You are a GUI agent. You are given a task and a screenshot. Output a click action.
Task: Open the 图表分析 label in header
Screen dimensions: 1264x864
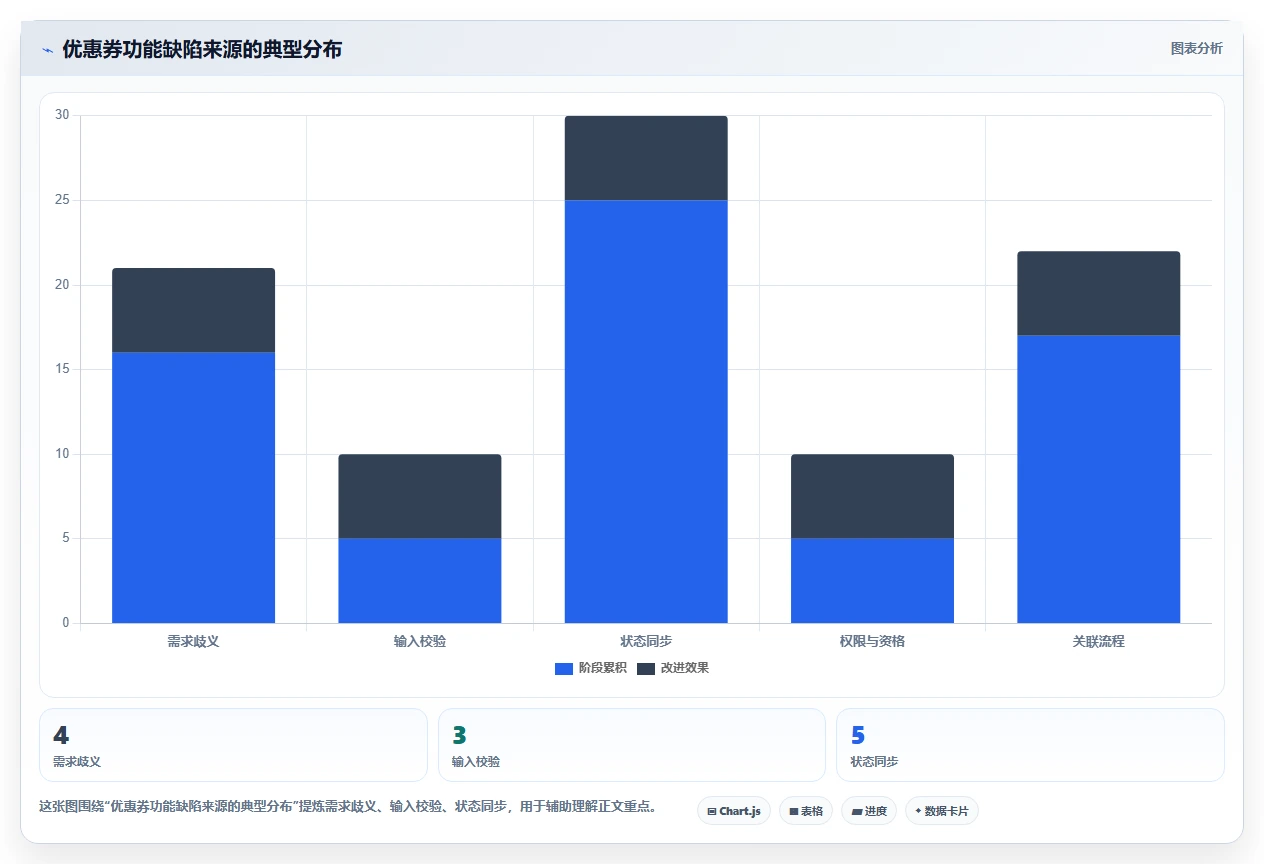[1196, 48]
